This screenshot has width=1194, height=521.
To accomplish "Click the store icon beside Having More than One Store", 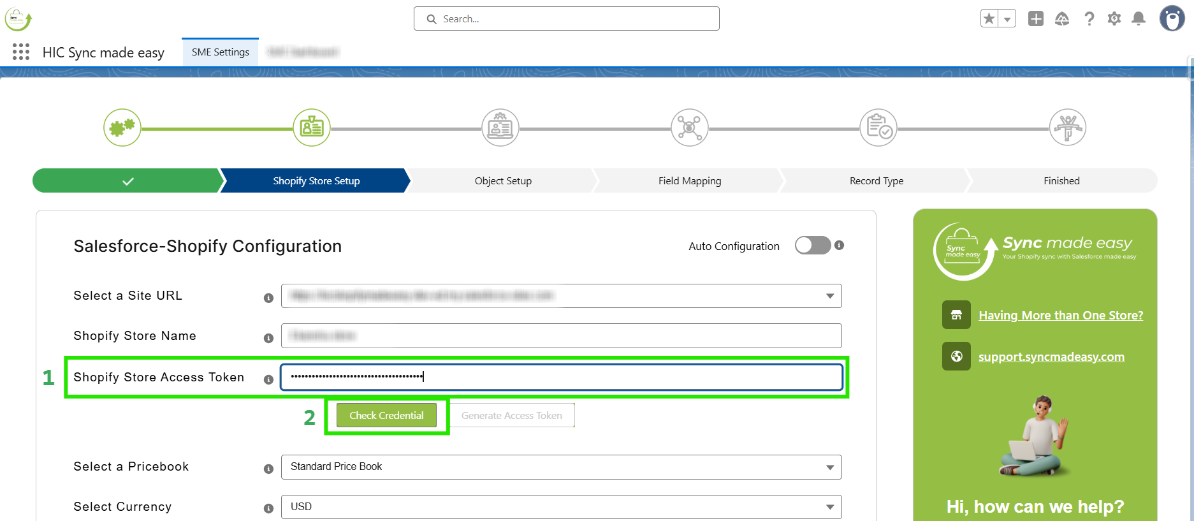I will coord(956,315).
